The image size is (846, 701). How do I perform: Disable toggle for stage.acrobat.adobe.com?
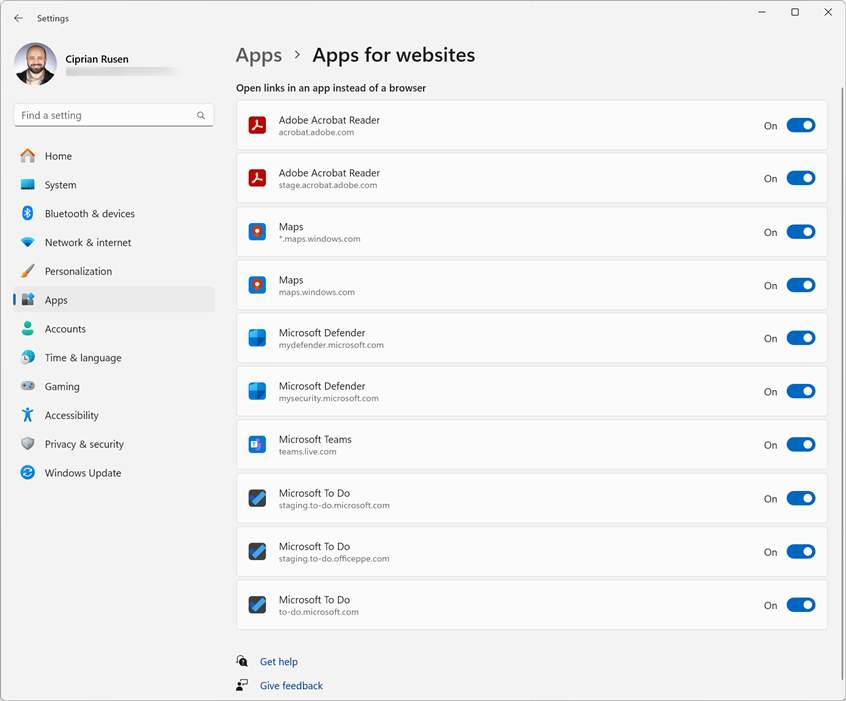coord(800,178)
